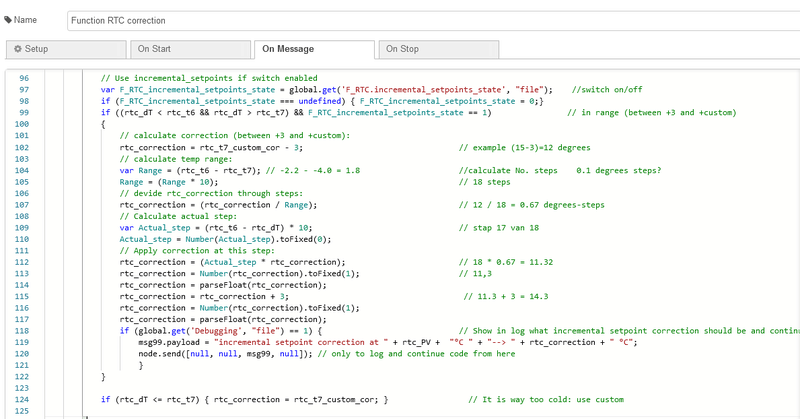800x419 pixels.
Task: Switch to the On Stop tab
Action: click(439, 49)
